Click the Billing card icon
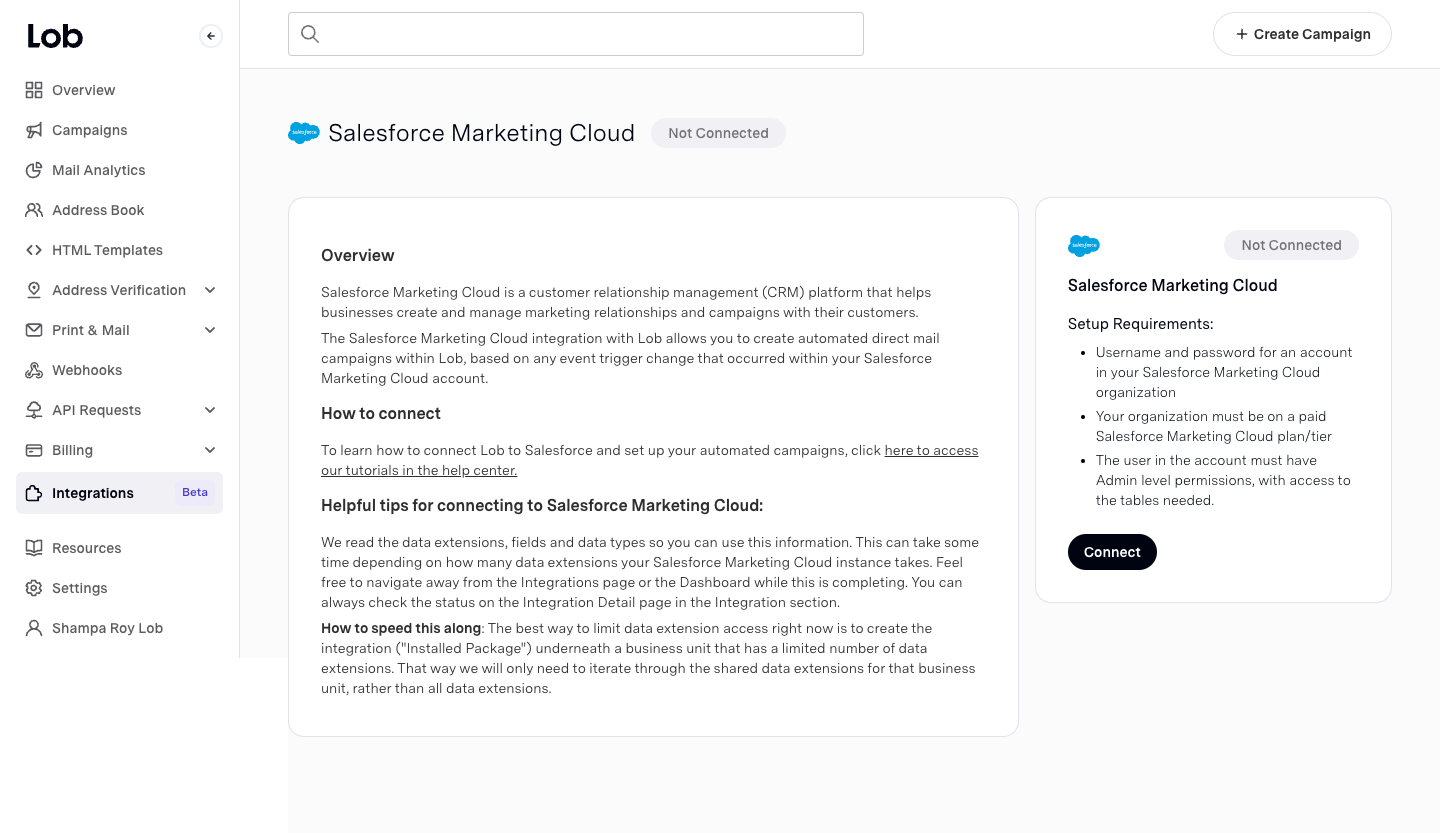The width and height of the screenshot is (1440, 833). pyautogui.click(x=34, y=450)
